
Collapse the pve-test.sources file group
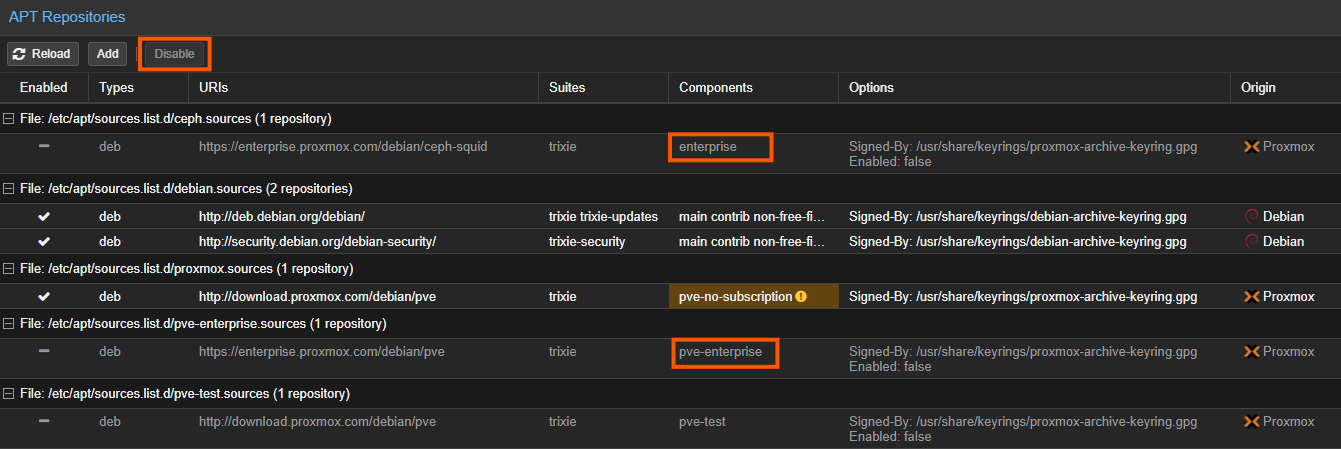(9, 394)
